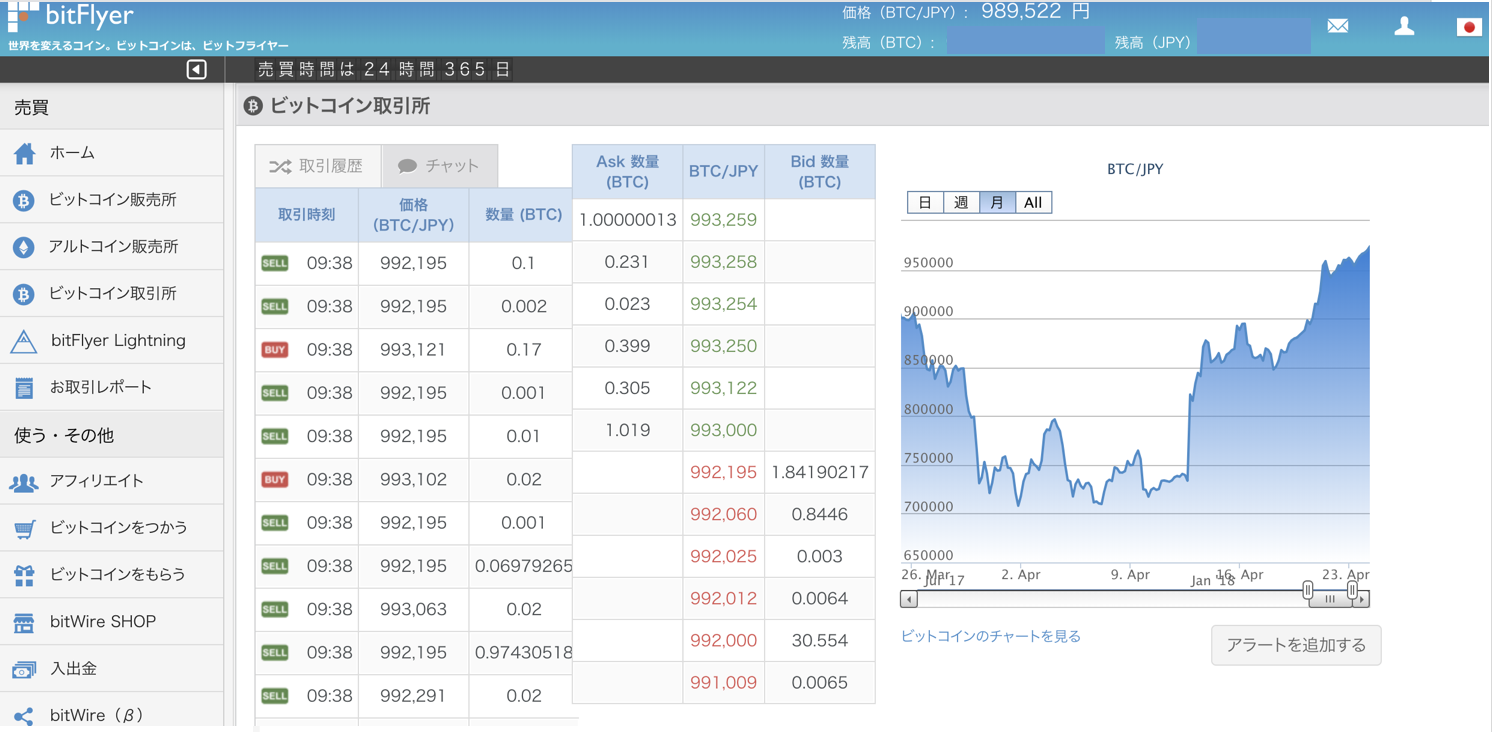Screen dimensions: 1492x732
Task: Click the bitcoin icon beside sidebar ビットコイン取引所
Action: [24, 294]
